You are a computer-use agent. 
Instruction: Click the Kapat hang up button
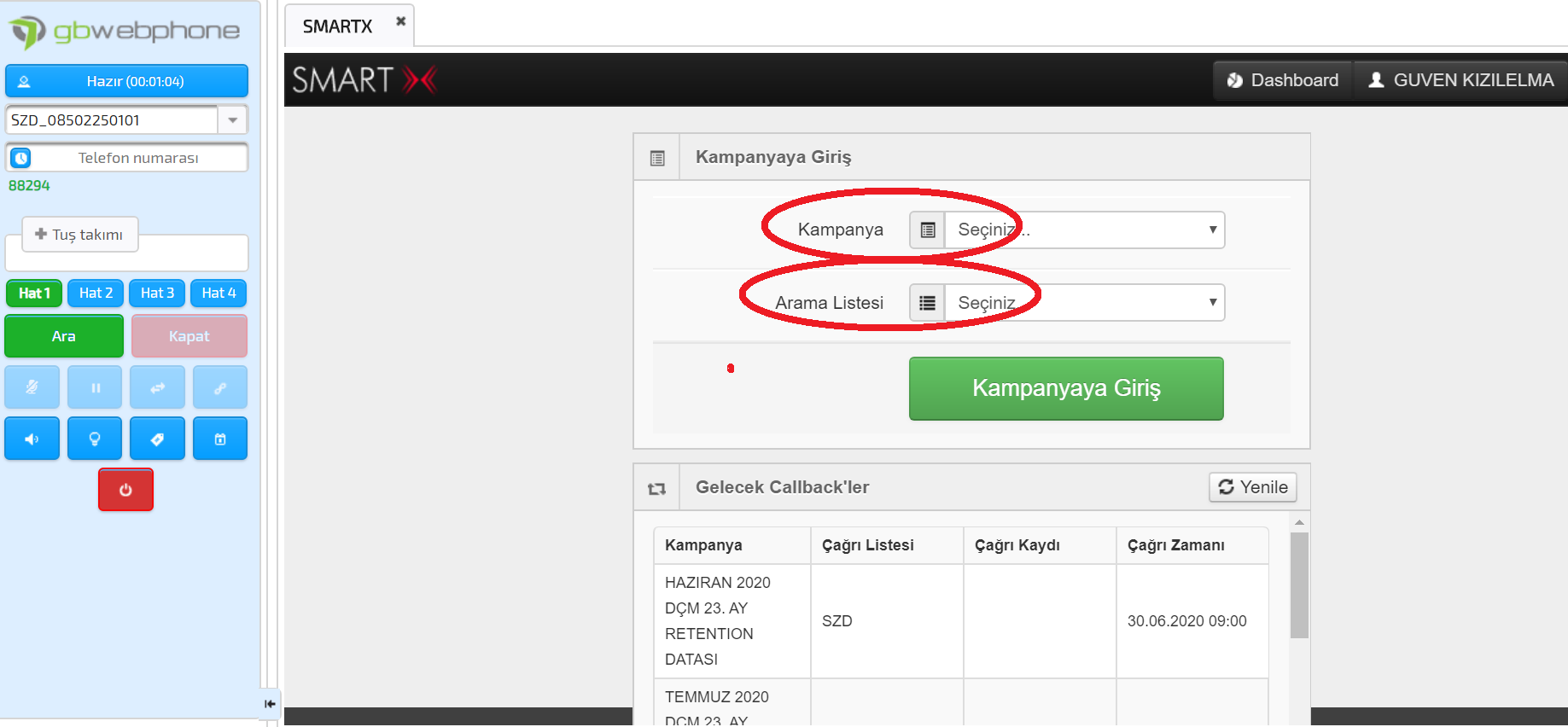pos(189,336)
